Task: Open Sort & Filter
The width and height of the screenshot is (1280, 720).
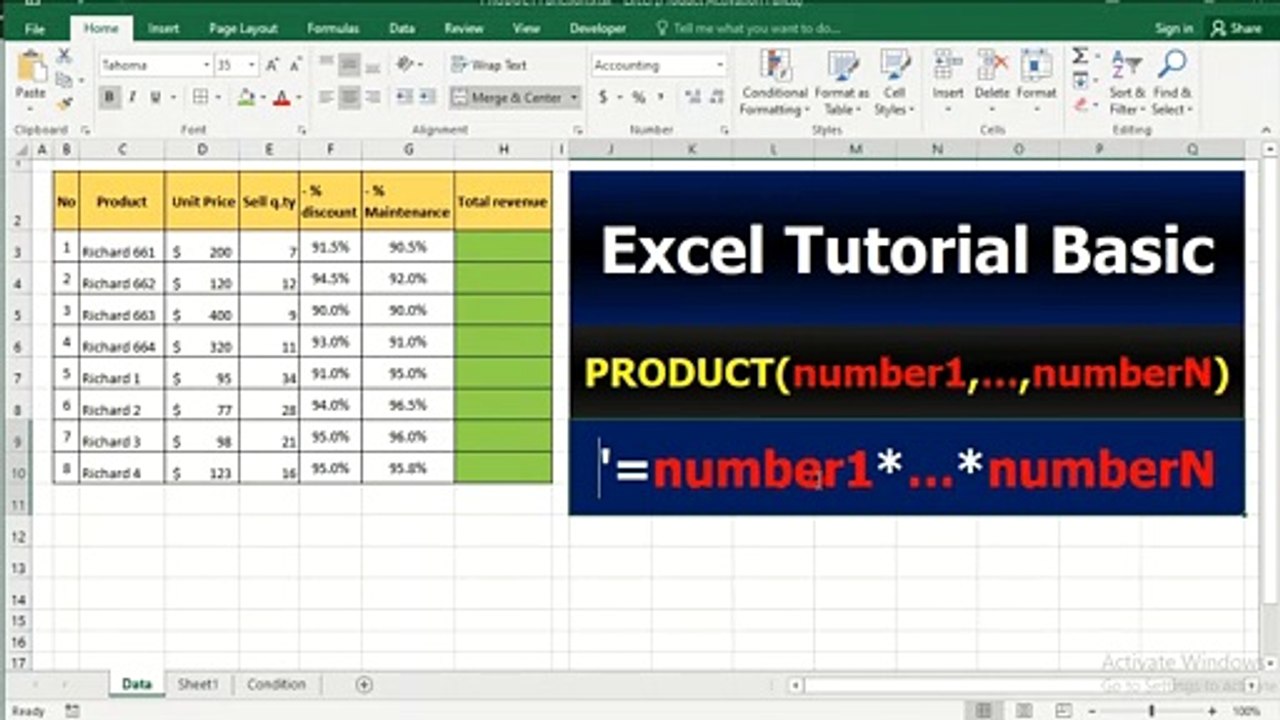Action: pos(1127,82)
